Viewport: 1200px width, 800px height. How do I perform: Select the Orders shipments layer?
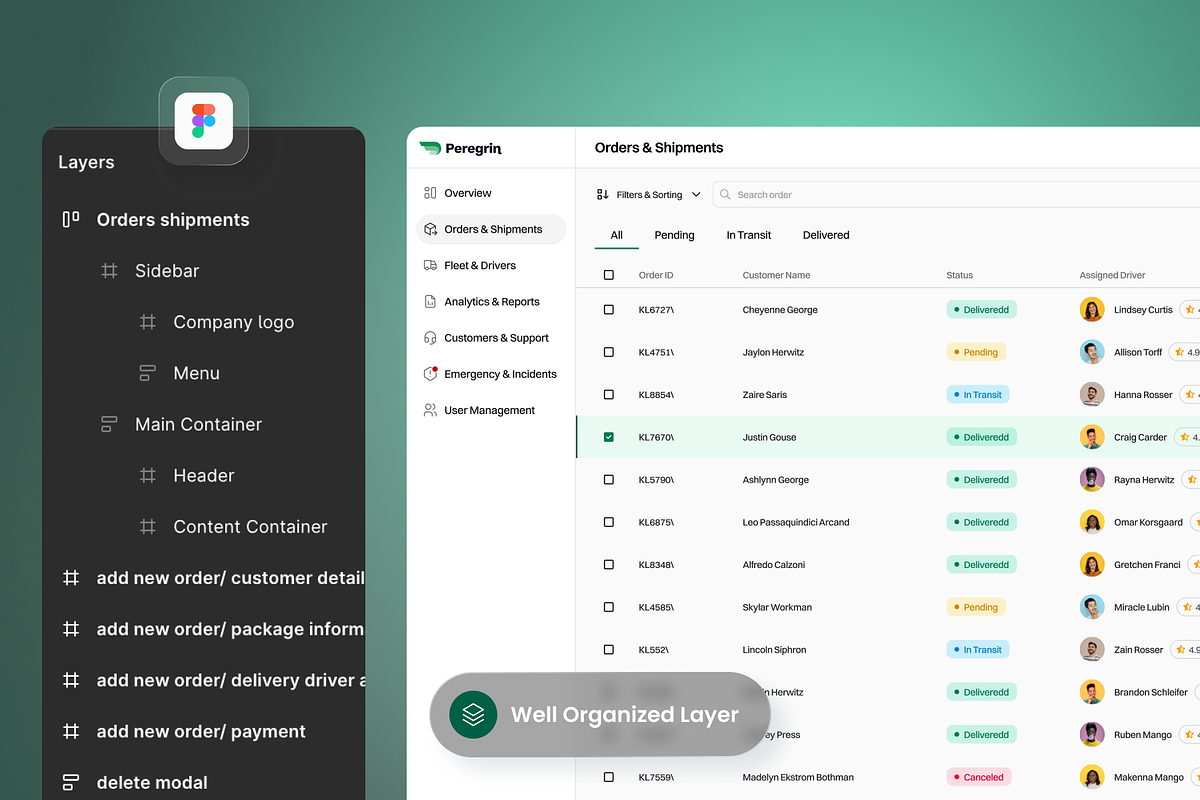[x=173, y=220]
